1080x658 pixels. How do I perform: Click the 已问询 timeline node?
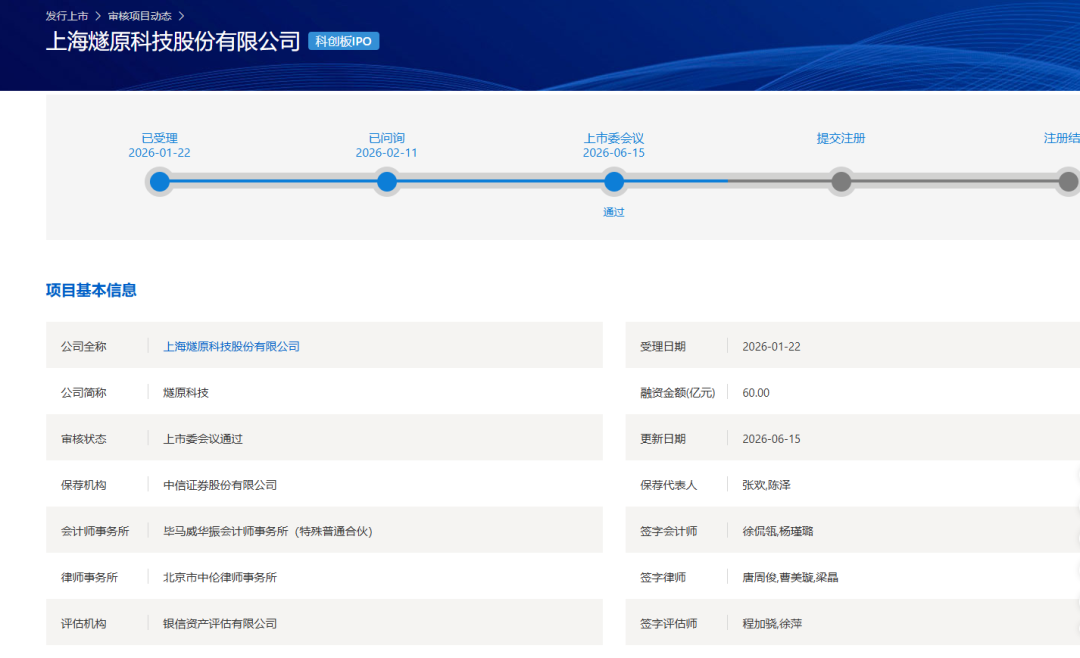[387, 182]
